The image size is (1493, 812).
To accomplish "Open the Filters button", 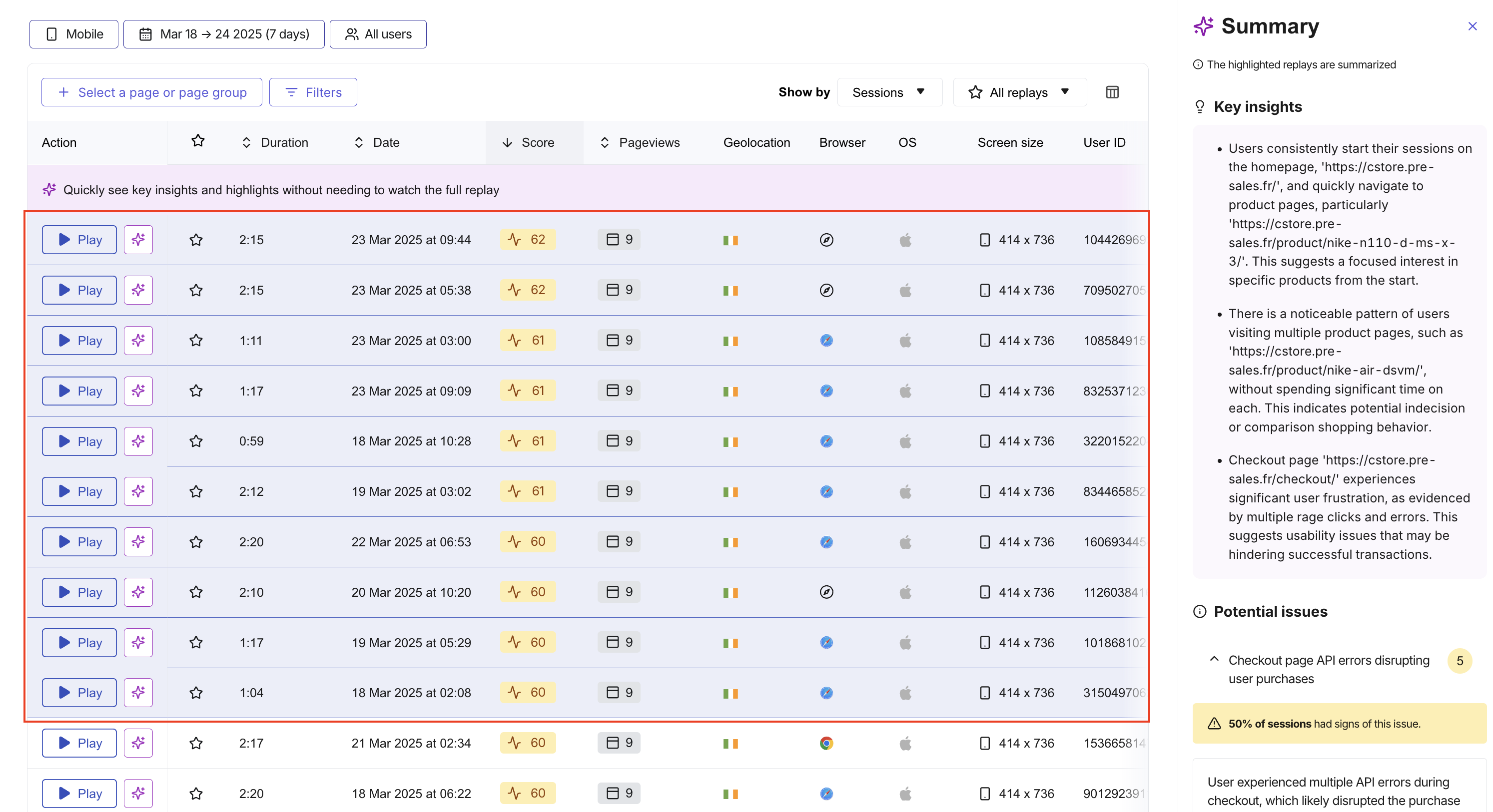I will pyautogui.click(x=313, y=92).
